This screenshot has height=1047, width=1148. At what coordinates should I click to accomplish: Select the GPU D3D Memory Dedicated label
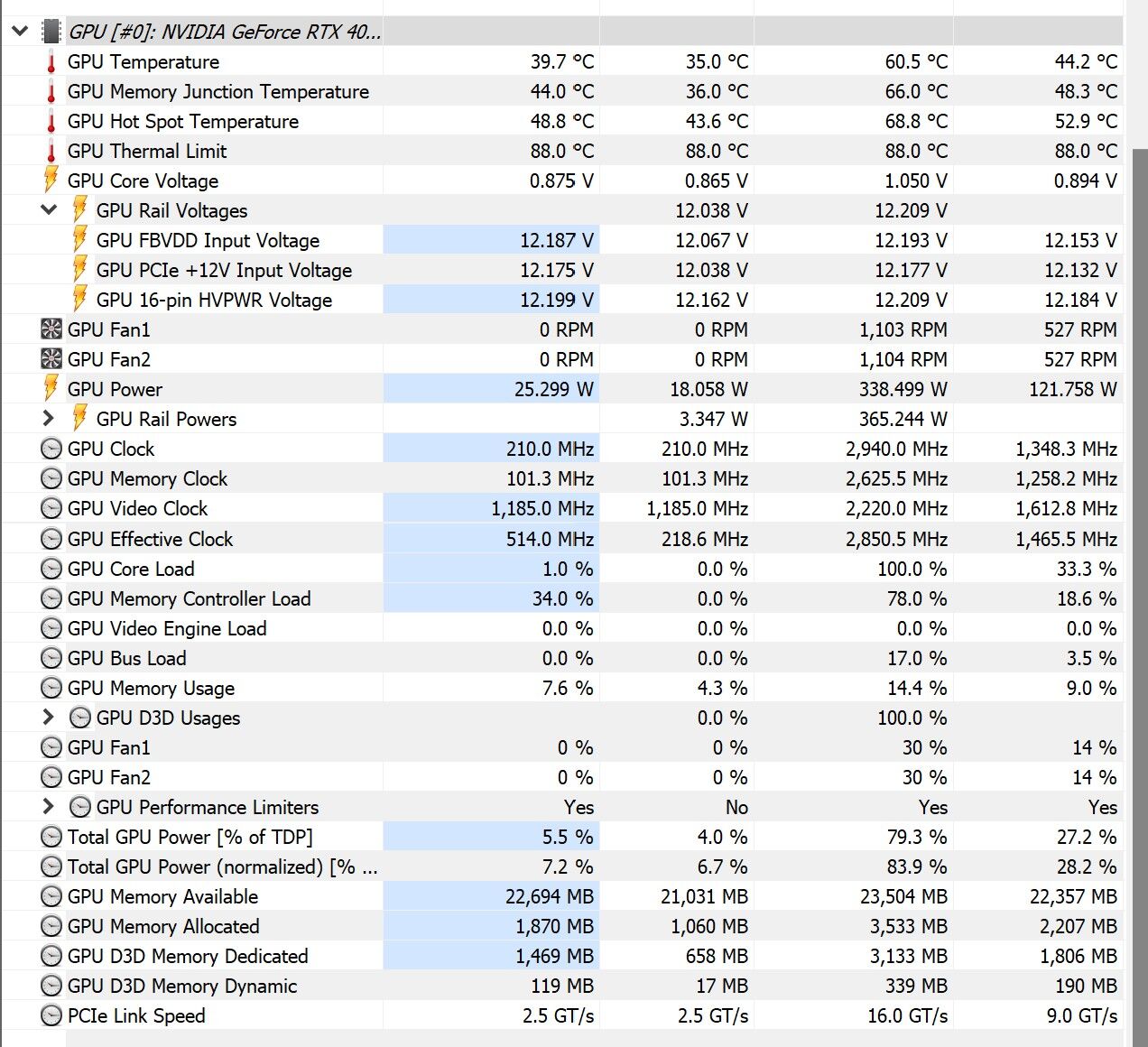click(x=188, y=956)
